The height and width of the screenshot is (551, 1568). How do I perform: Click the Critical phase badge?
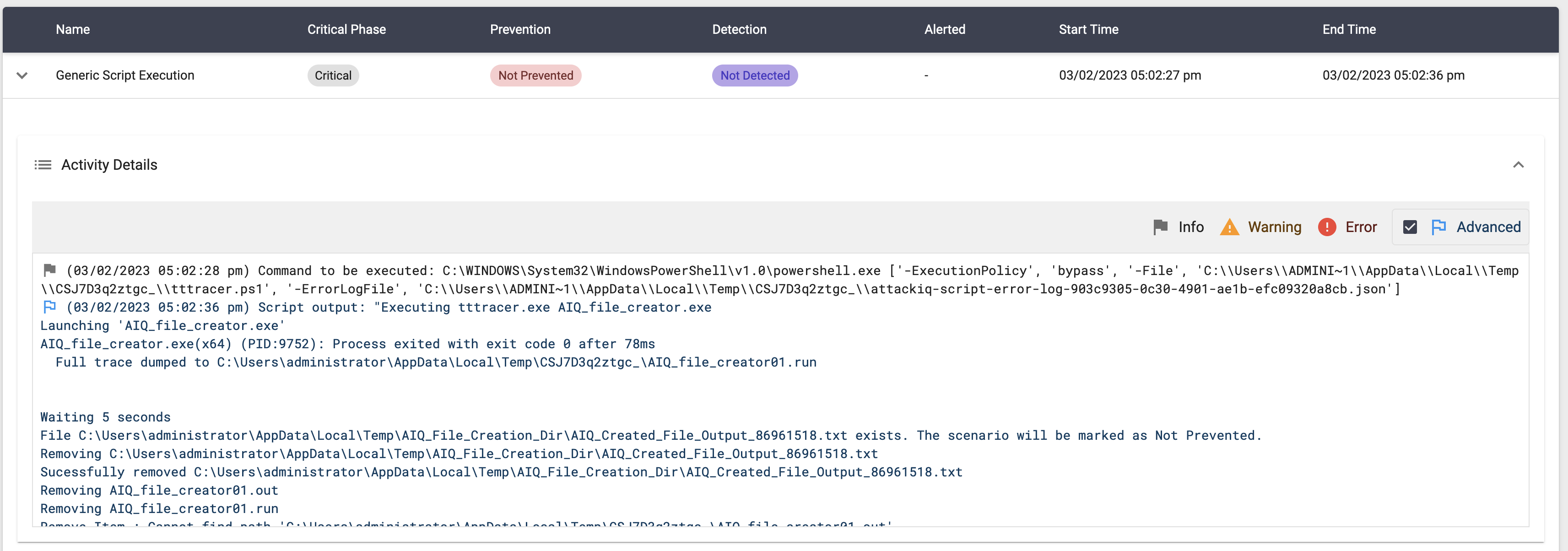pos(332,76)
